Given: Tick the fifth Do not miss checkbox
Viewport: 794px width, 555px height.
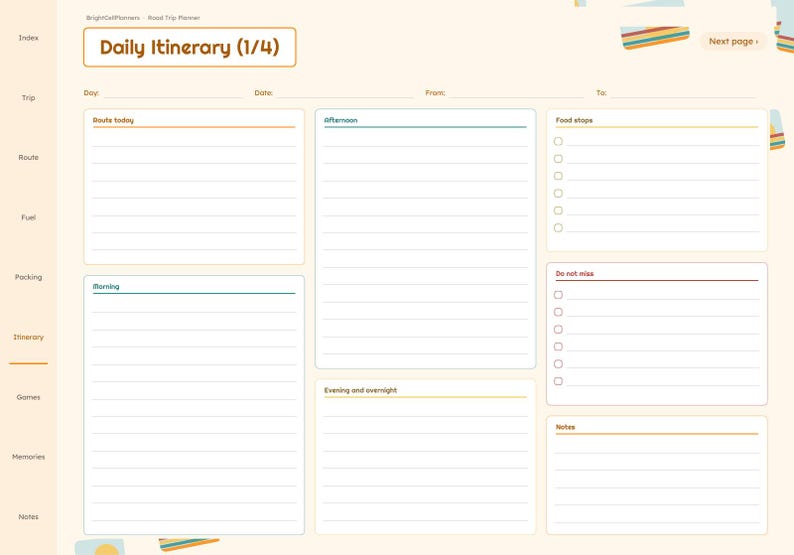Looking at the screenshot, I should point(558,364).
